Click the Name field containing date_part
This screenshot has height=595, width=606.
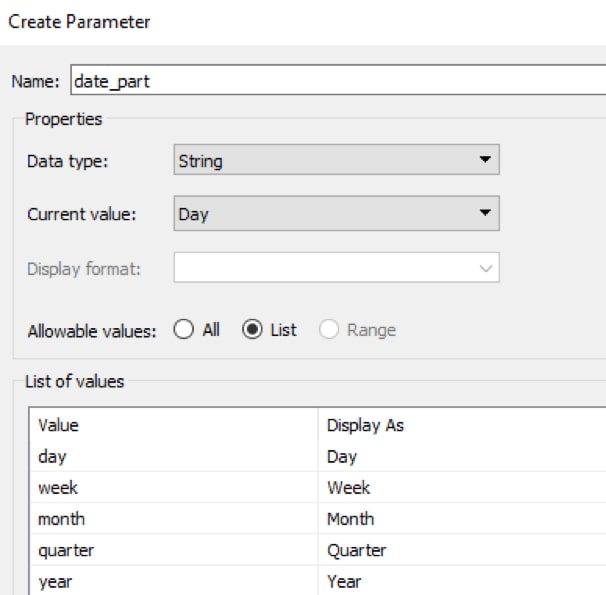click(338, 81)
